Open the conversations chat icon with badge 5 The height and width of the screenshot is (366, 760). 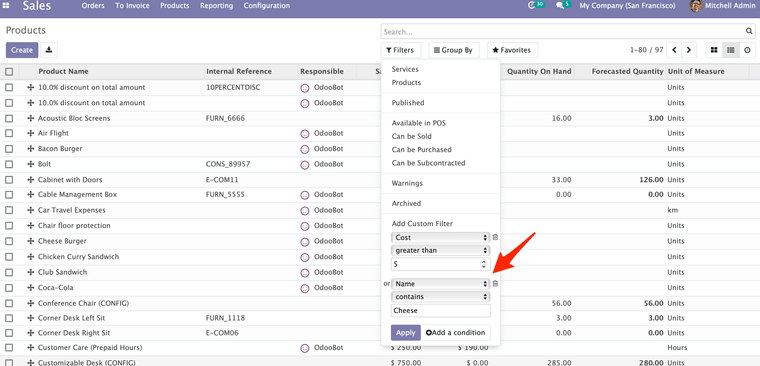point(560,6)
